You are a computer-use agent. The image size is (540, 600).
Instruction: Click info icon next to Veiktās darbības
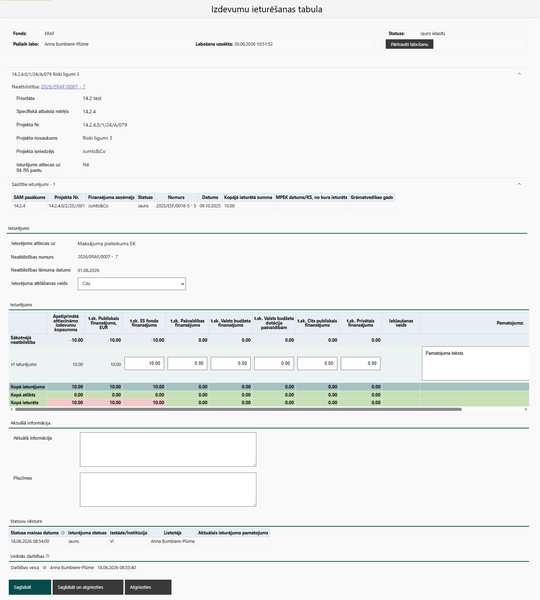coord(47,556)
